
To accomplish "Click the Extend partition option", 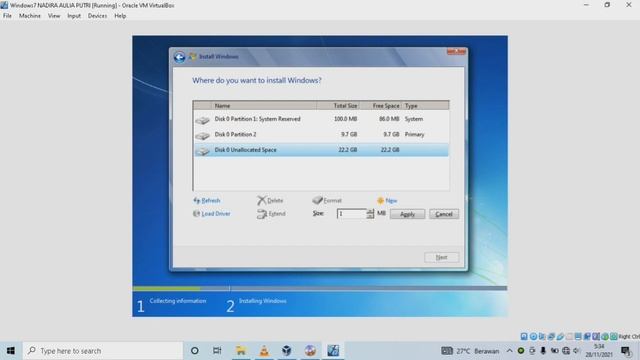I will (277, 214).
